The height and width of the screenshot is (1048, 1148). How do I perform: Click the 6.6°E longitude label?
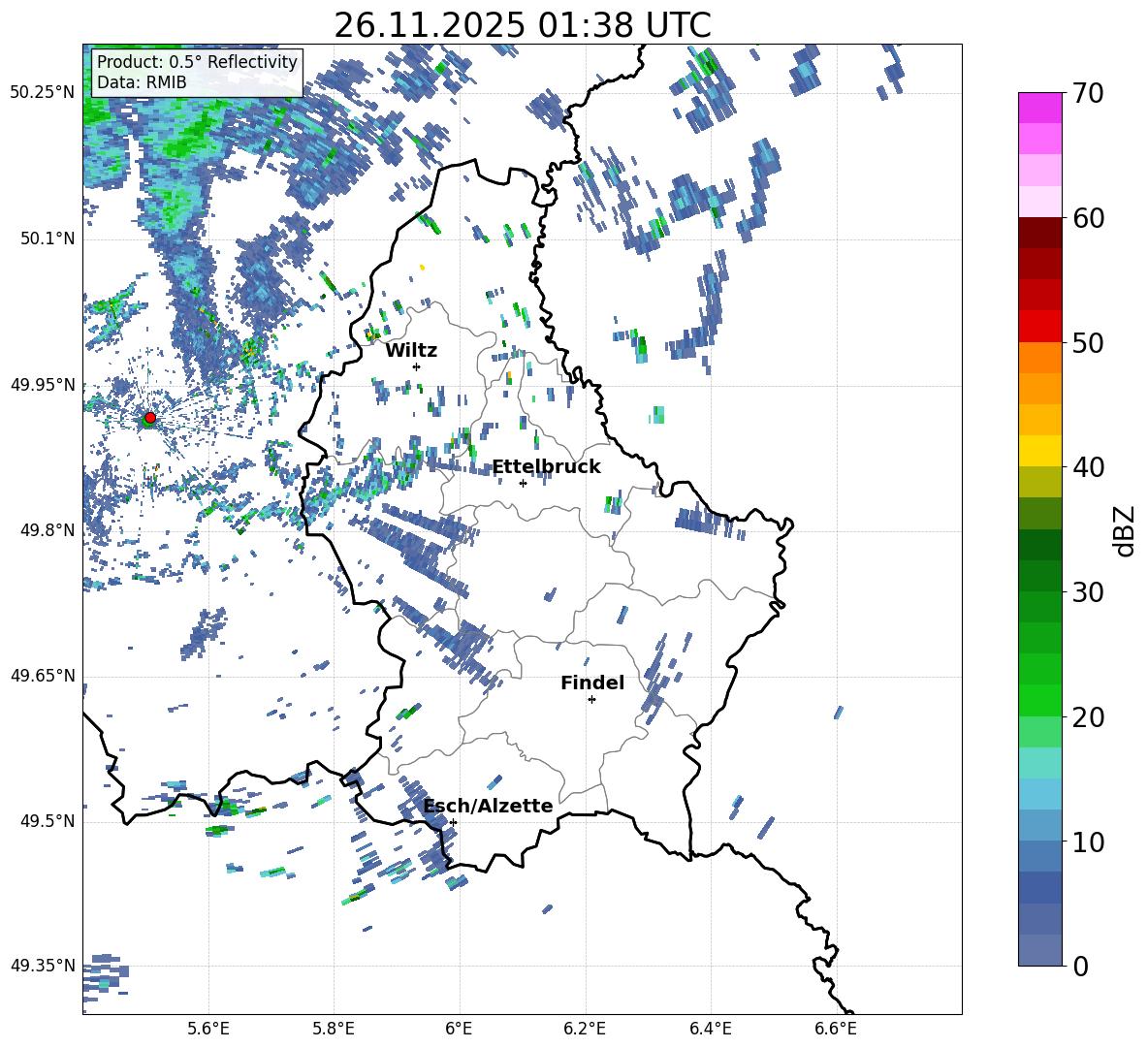pos(836,1029)
